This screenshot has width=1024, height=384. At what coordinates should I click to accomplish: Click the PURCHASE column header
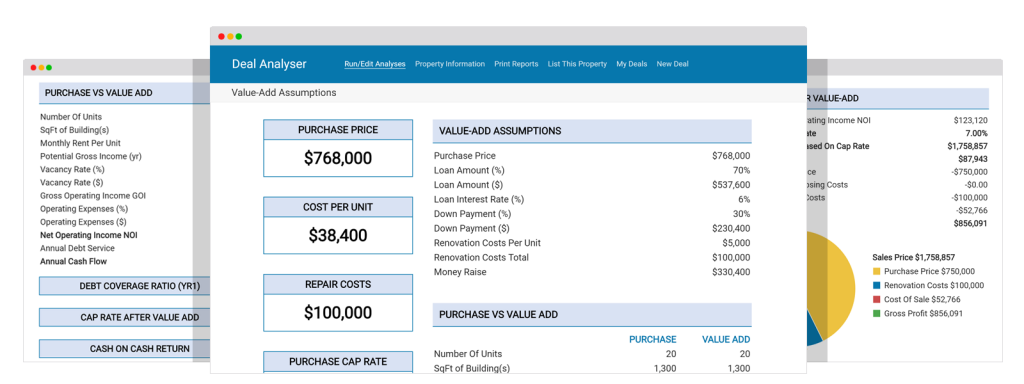click(652, 340)
